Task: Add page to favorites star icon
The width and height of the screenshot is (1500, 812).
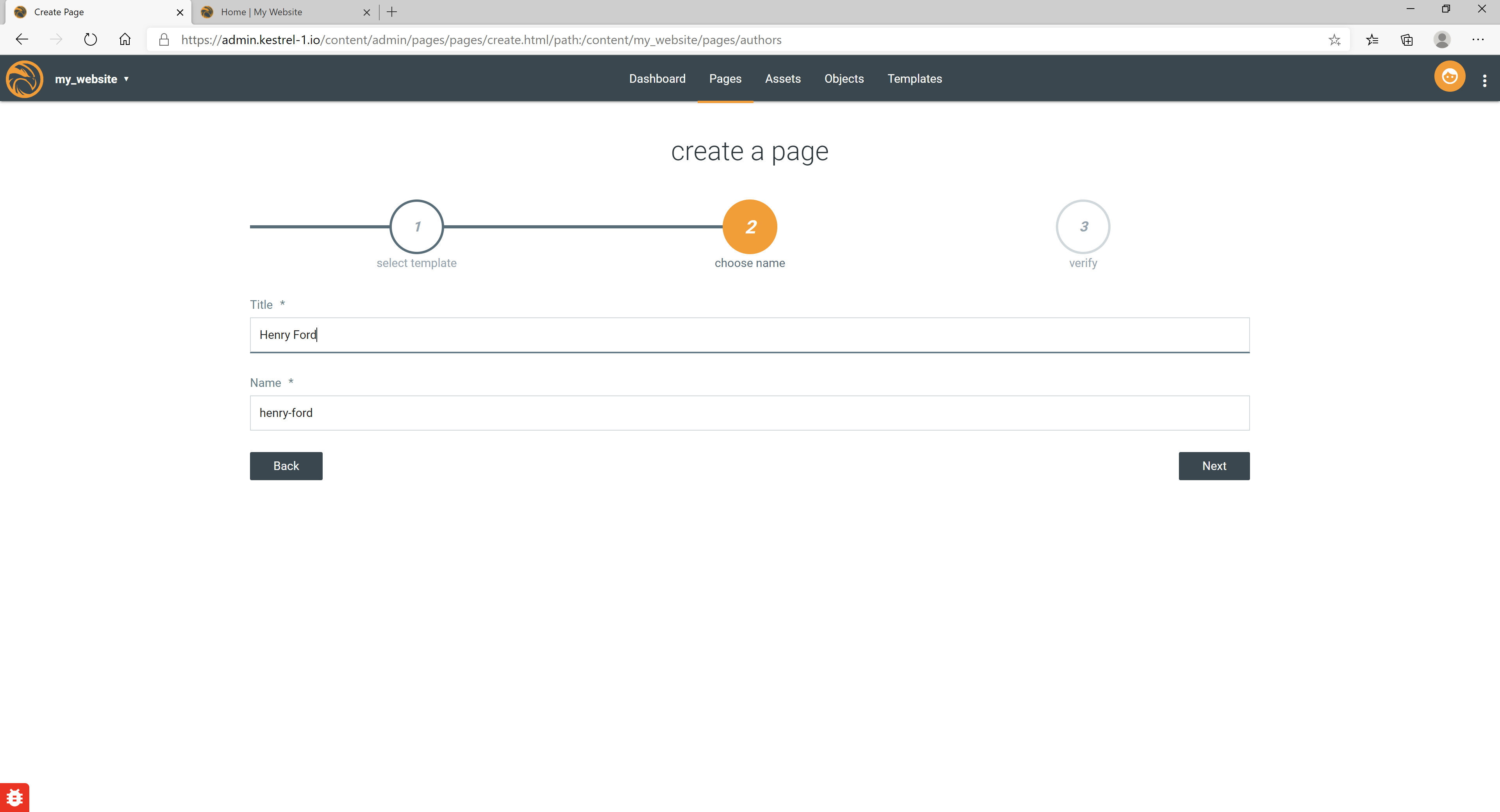Action: pos(1334,39)
